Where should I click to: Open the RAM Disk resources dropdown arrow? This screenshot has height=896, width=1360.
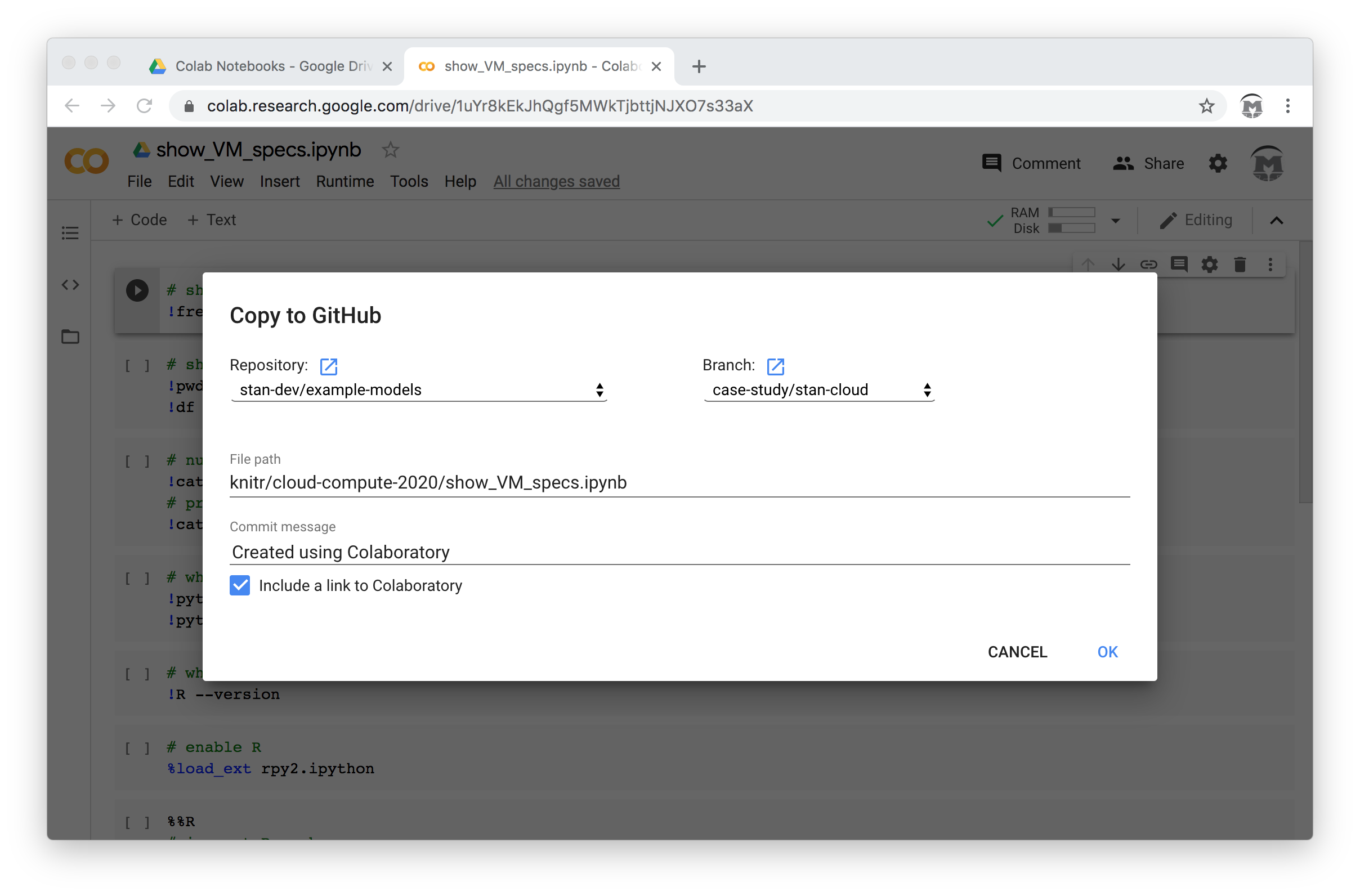1116,221
